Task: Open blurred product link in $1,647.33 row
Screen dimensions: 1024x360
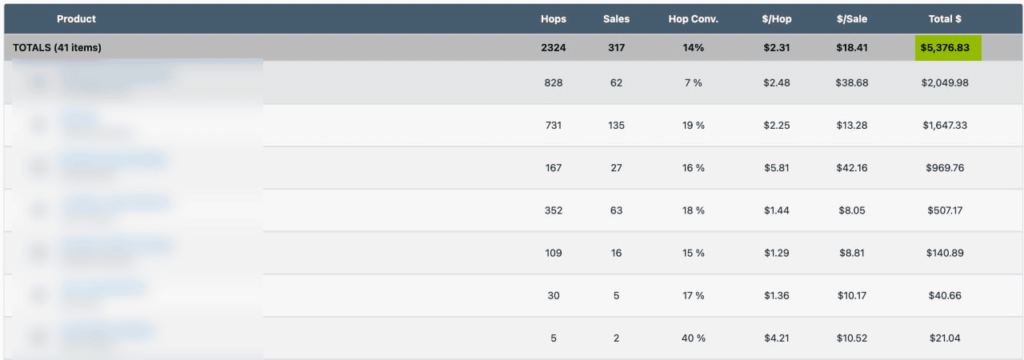Action: (80, 119)
